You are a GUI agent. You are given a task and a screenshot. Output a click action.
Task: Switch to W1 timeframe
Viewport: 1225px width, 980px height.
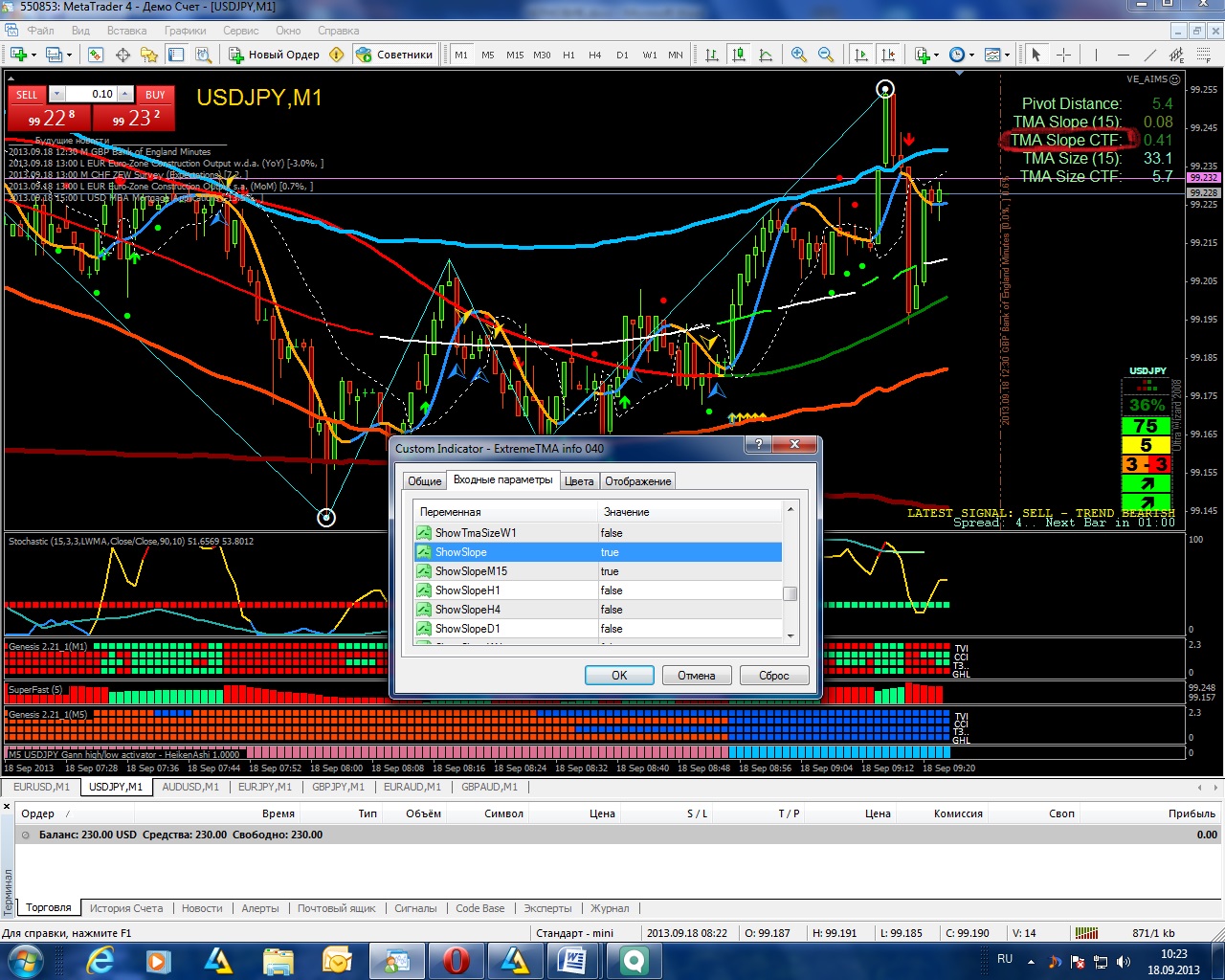[x=650, y=55]
